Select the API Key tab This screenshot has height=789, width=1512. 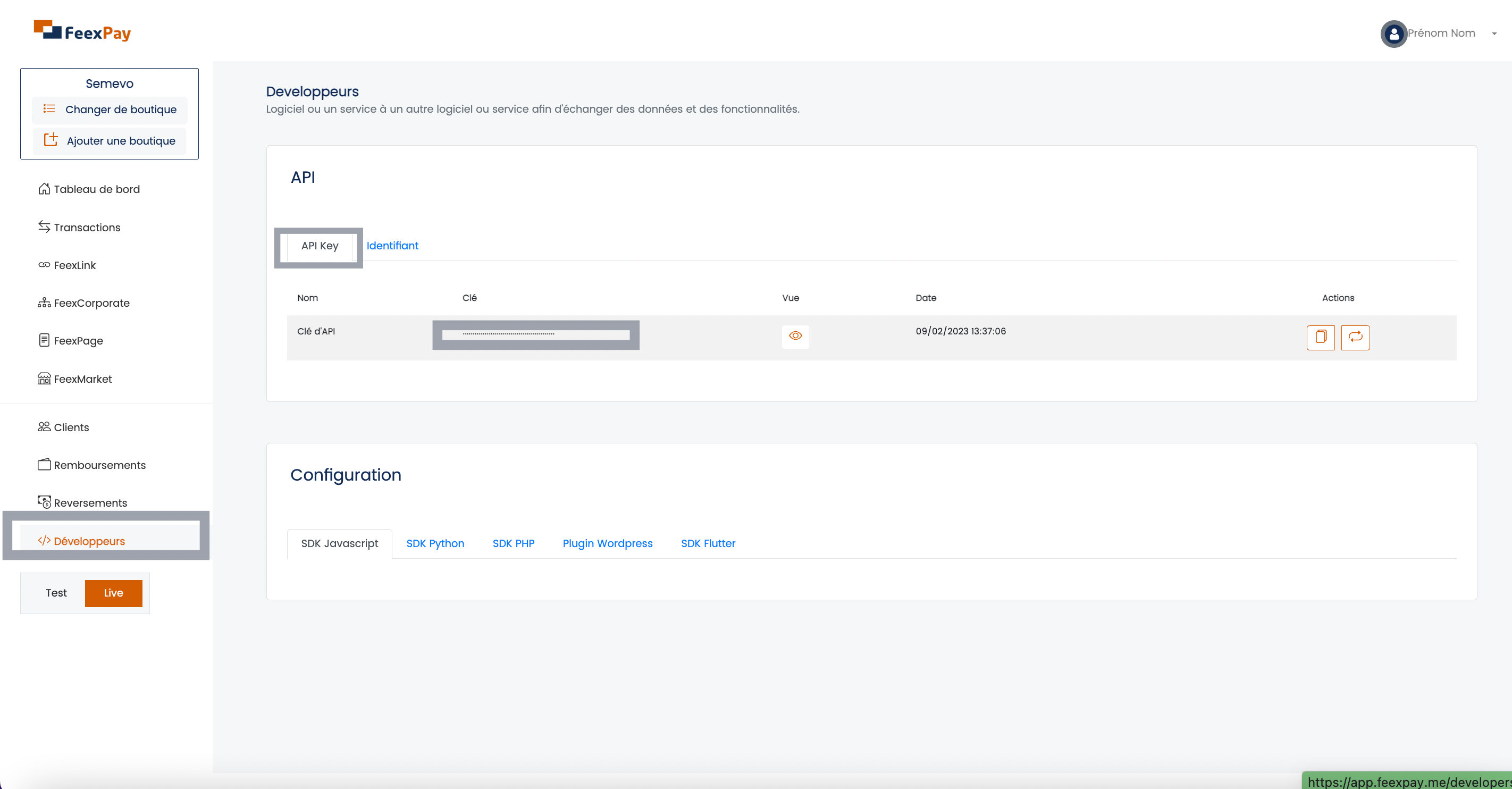click(x=320, y=246)
